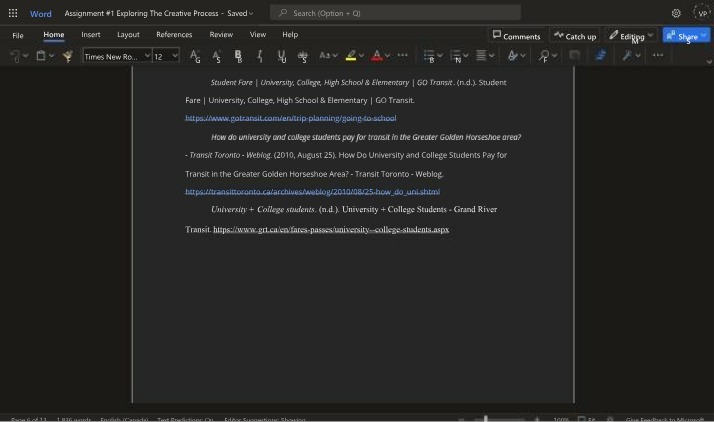Apply the red font color

pyautogui.click(x=377, y=56)
